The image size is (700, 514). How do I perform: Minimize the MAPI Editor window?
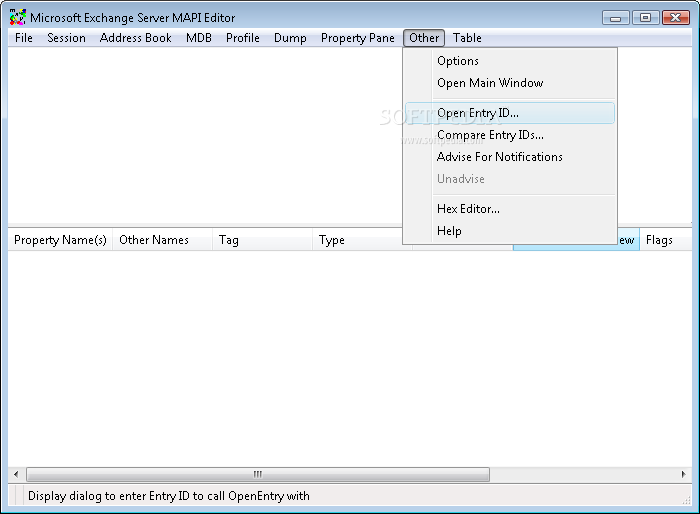[616, 18]
